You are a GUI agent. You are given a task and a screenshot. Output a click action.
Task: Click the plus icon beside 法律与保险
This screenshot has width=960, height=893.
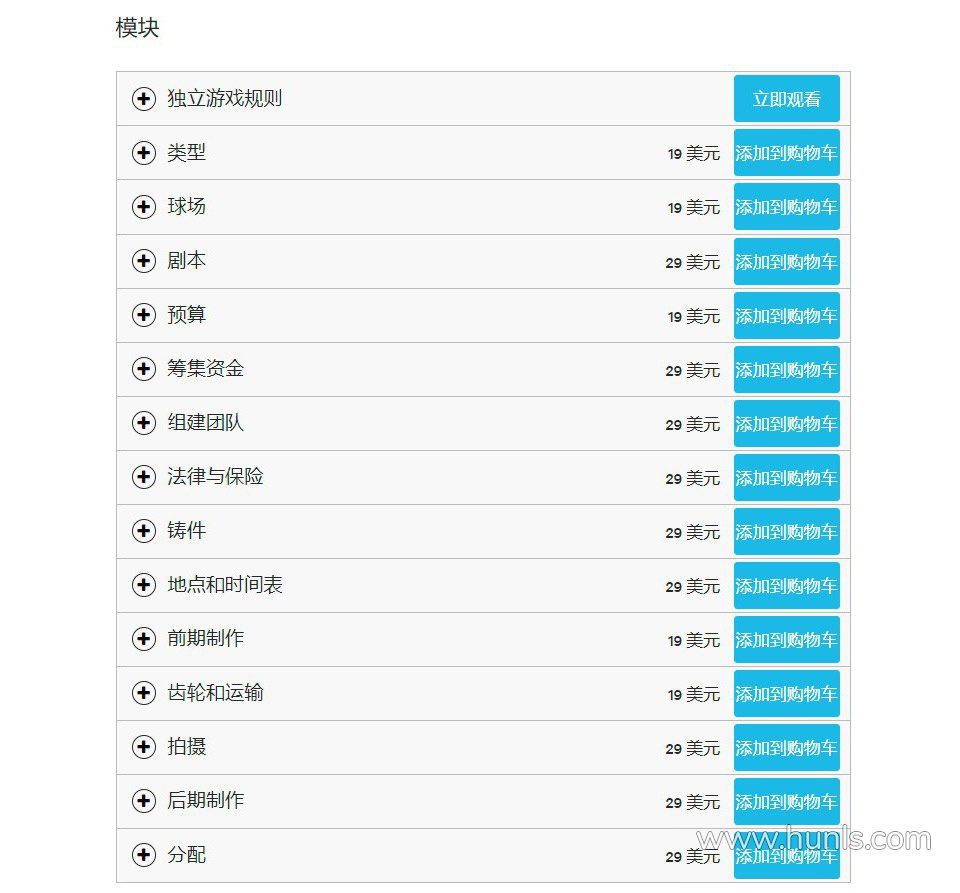click(144, 477)
